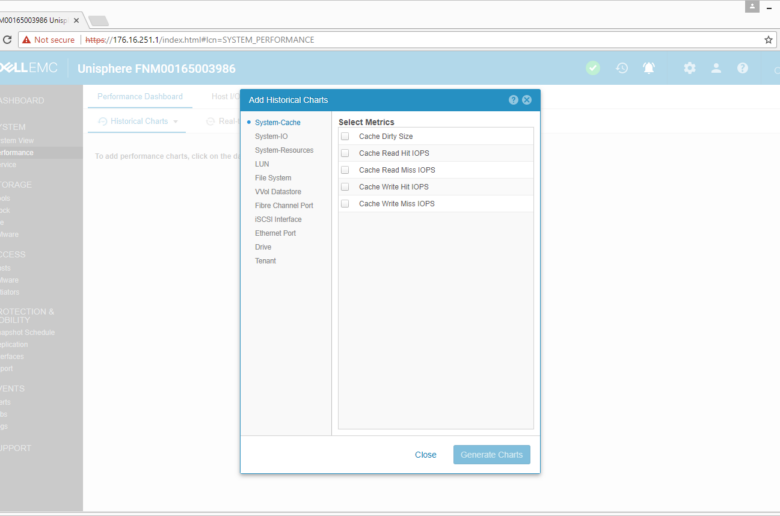This screenshot has width=780, height=516.
Task: Click the Generate Charts button
Action: (491, 455)
